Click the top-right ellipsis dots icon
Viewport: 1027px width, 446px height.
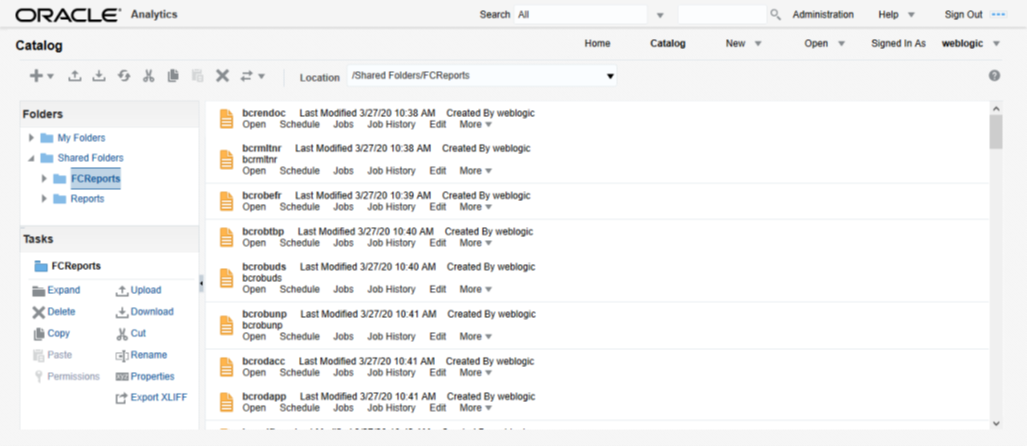click(x=998, y=14)
